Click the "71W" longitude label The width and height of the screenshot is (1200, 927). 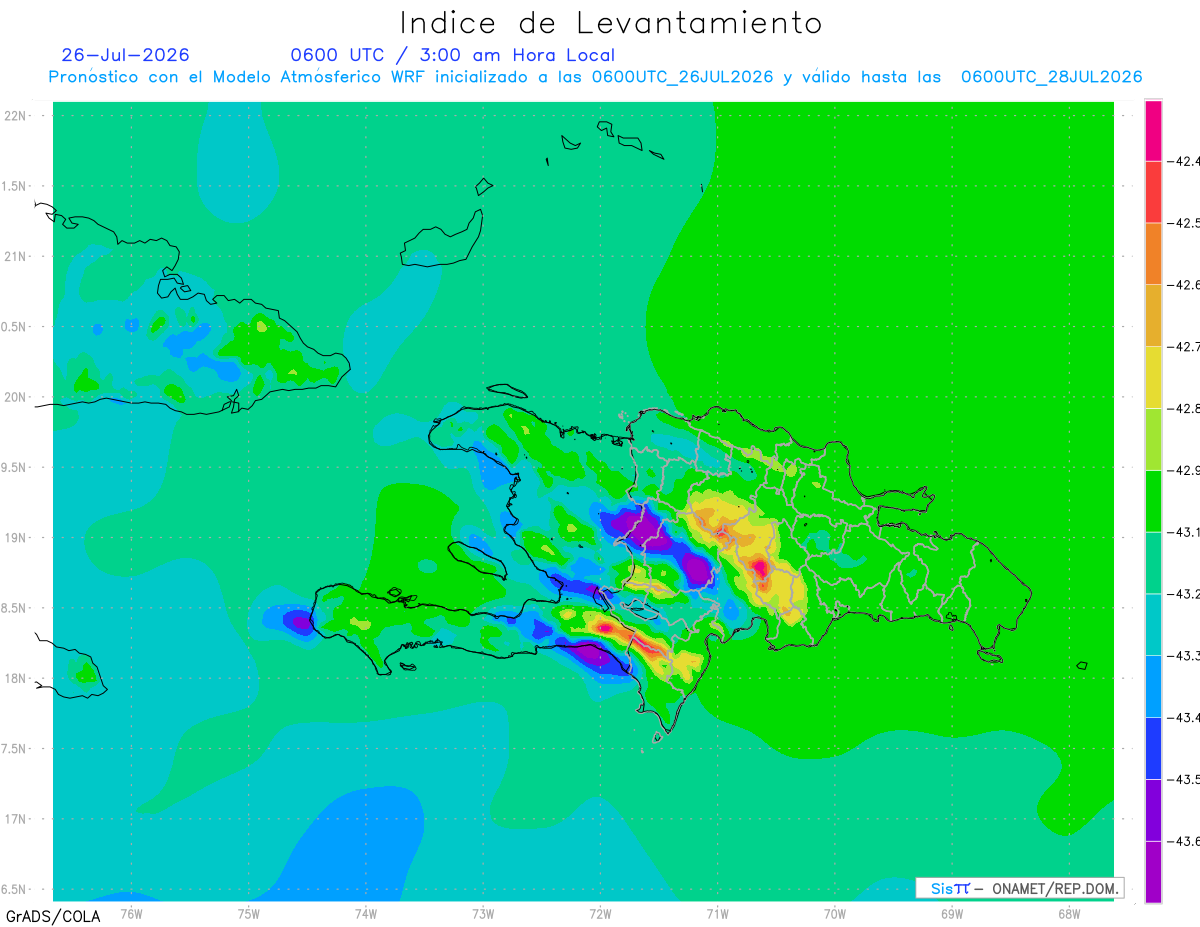(x=717, y=914)
